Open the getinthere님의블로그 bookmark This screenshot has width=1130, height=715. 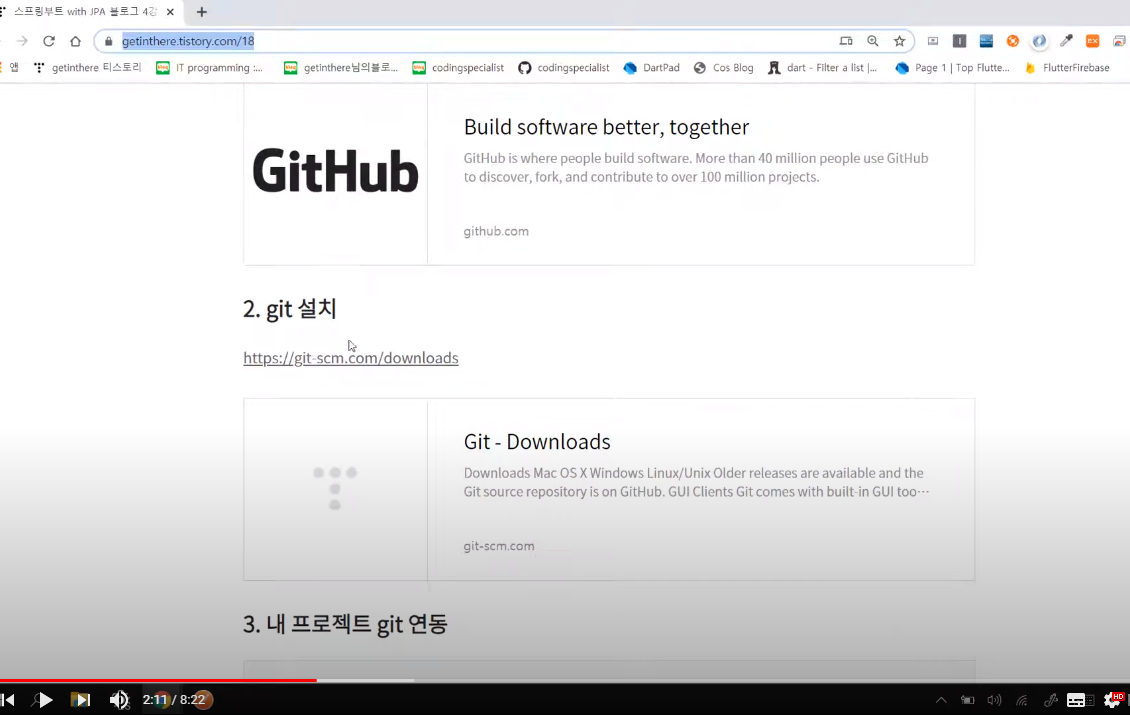click(341, 68)
